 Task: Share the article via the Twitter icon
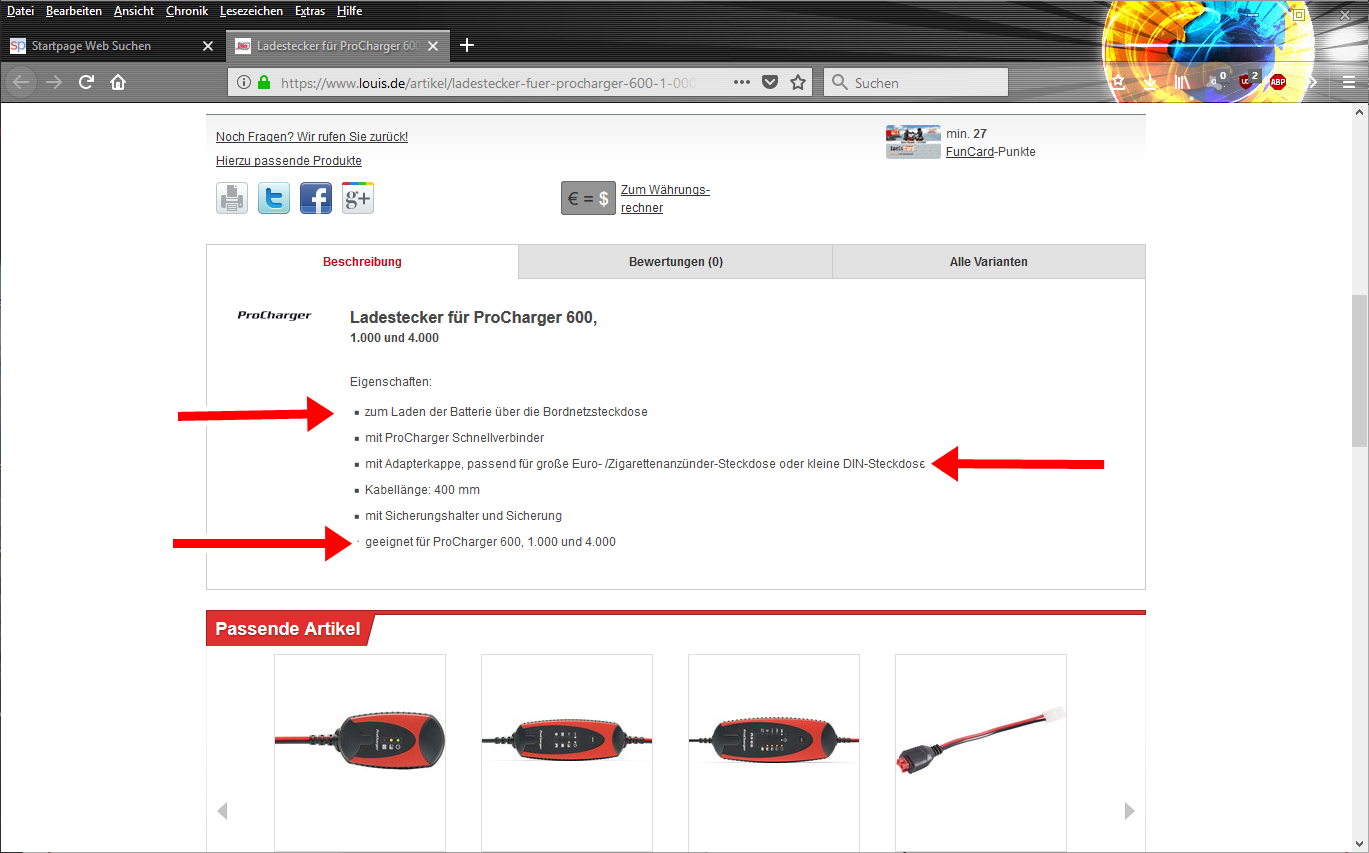(x=274, y=198)
